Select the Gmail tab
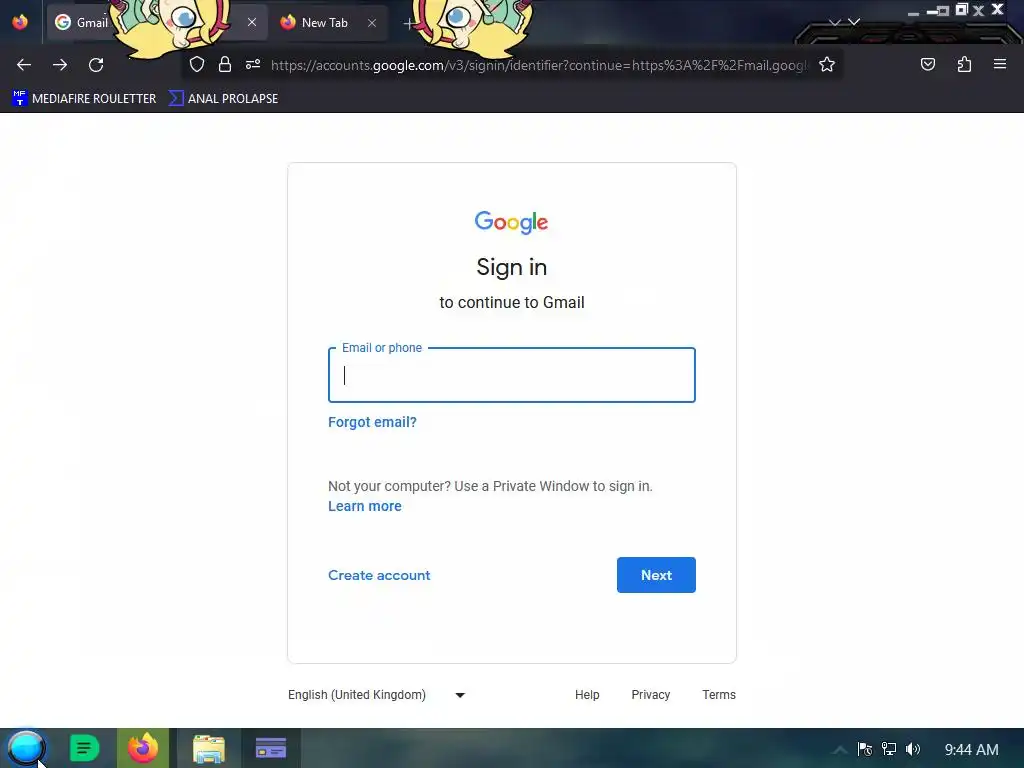 (92, 23)
